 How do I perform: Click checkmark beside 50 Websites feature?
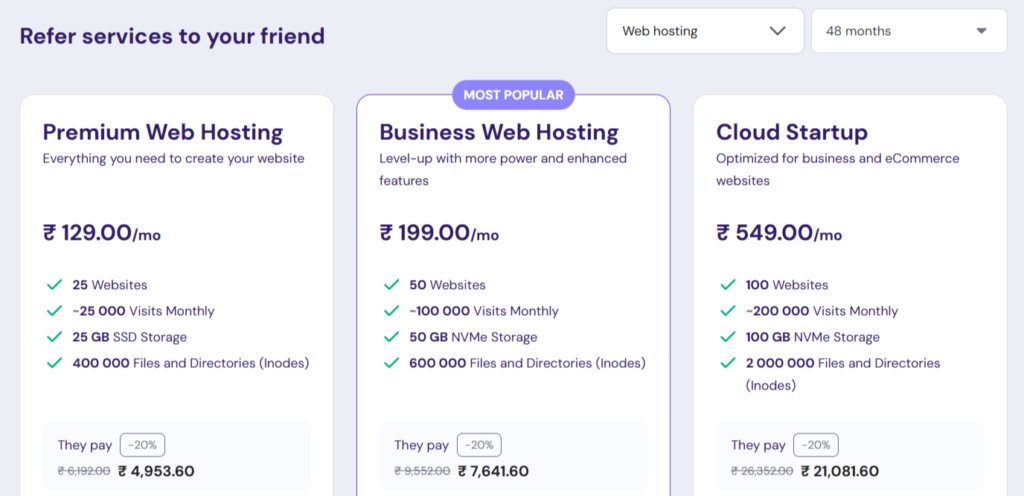pyautogui.click(x=391, y=285)
